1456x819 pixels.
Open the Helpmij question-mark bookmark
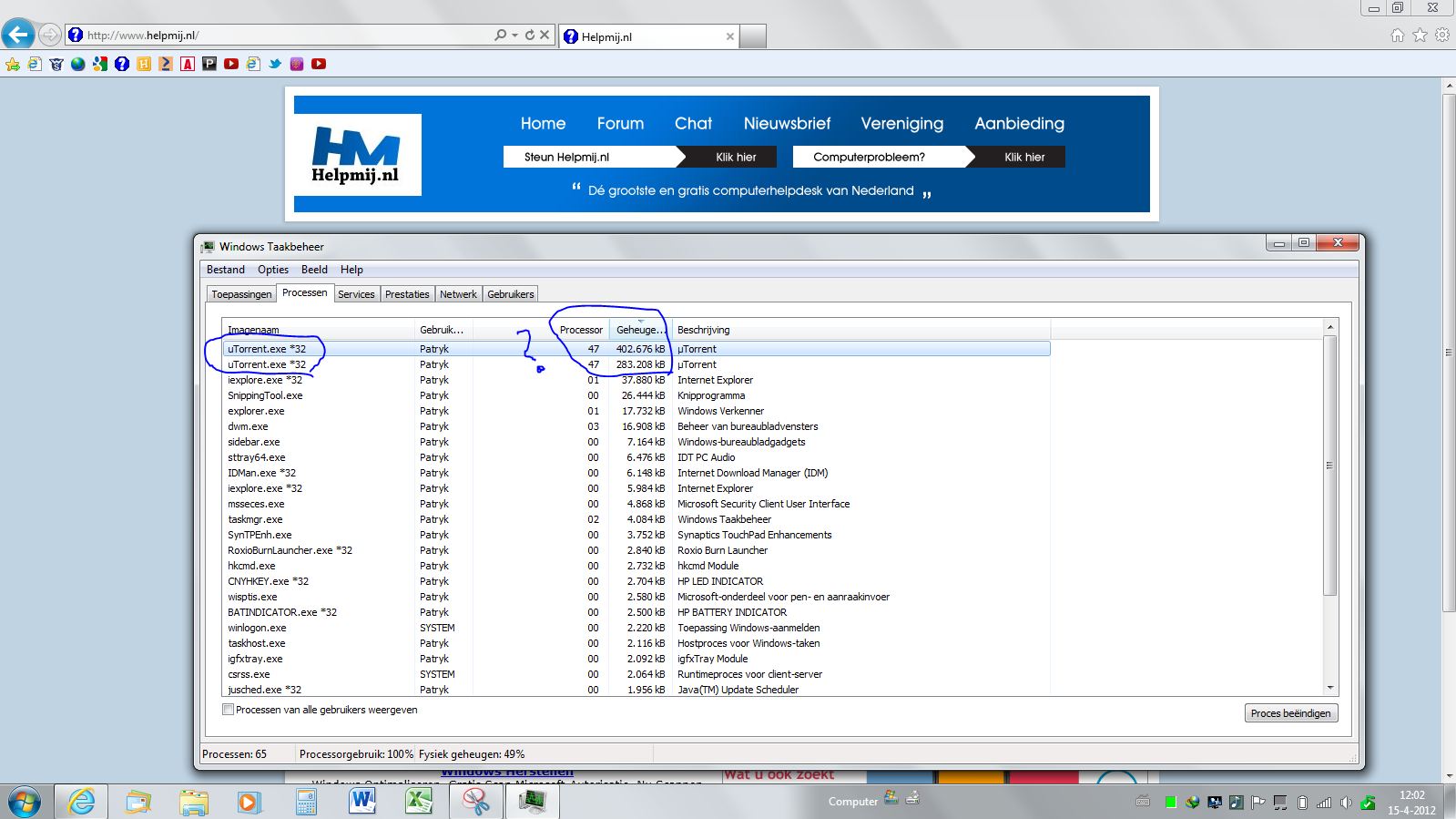click(122, 64)
